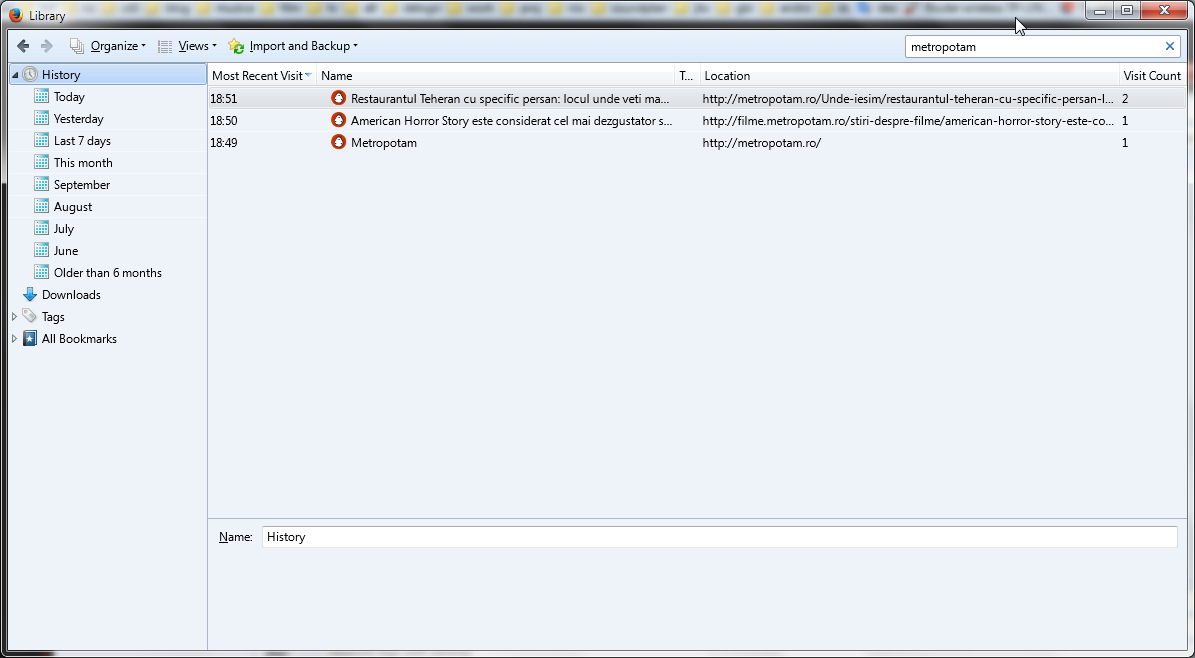Click the Import and Backup star icon
This screenshot has width=1195, height=658.
point(236,47)
